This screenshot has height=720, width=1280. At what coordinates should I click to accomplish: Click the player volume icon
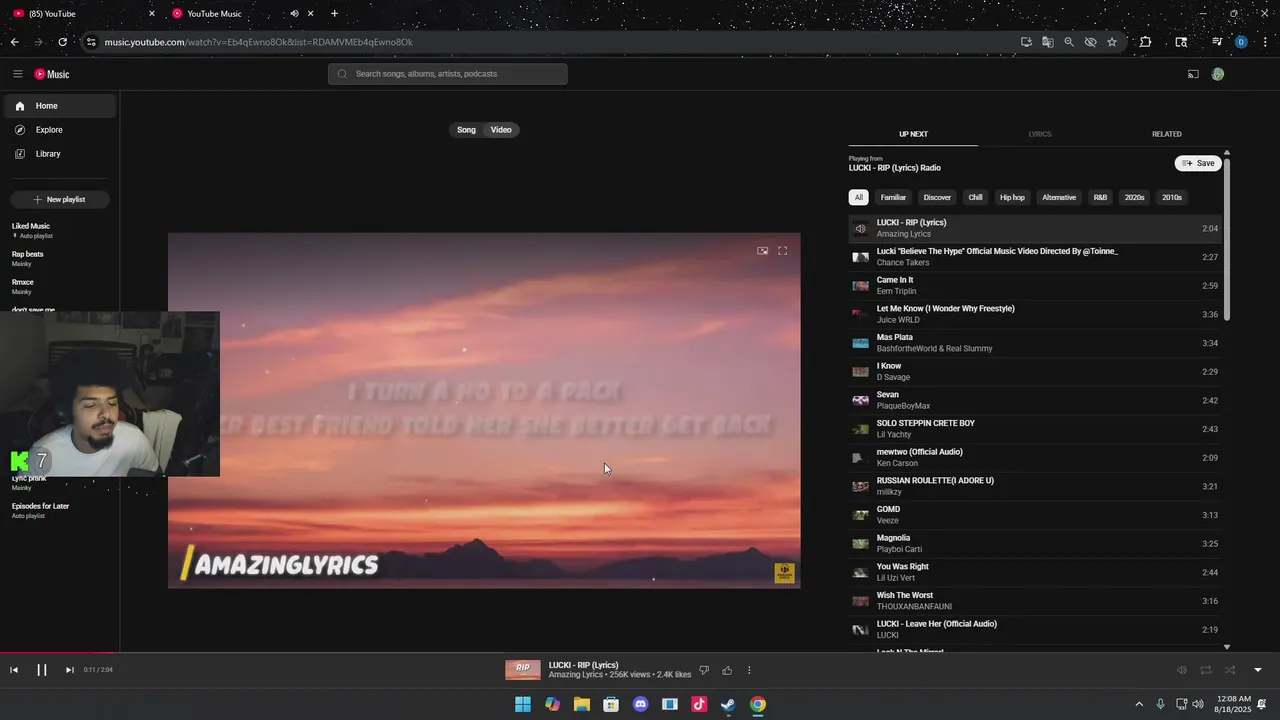[1181, 670]
